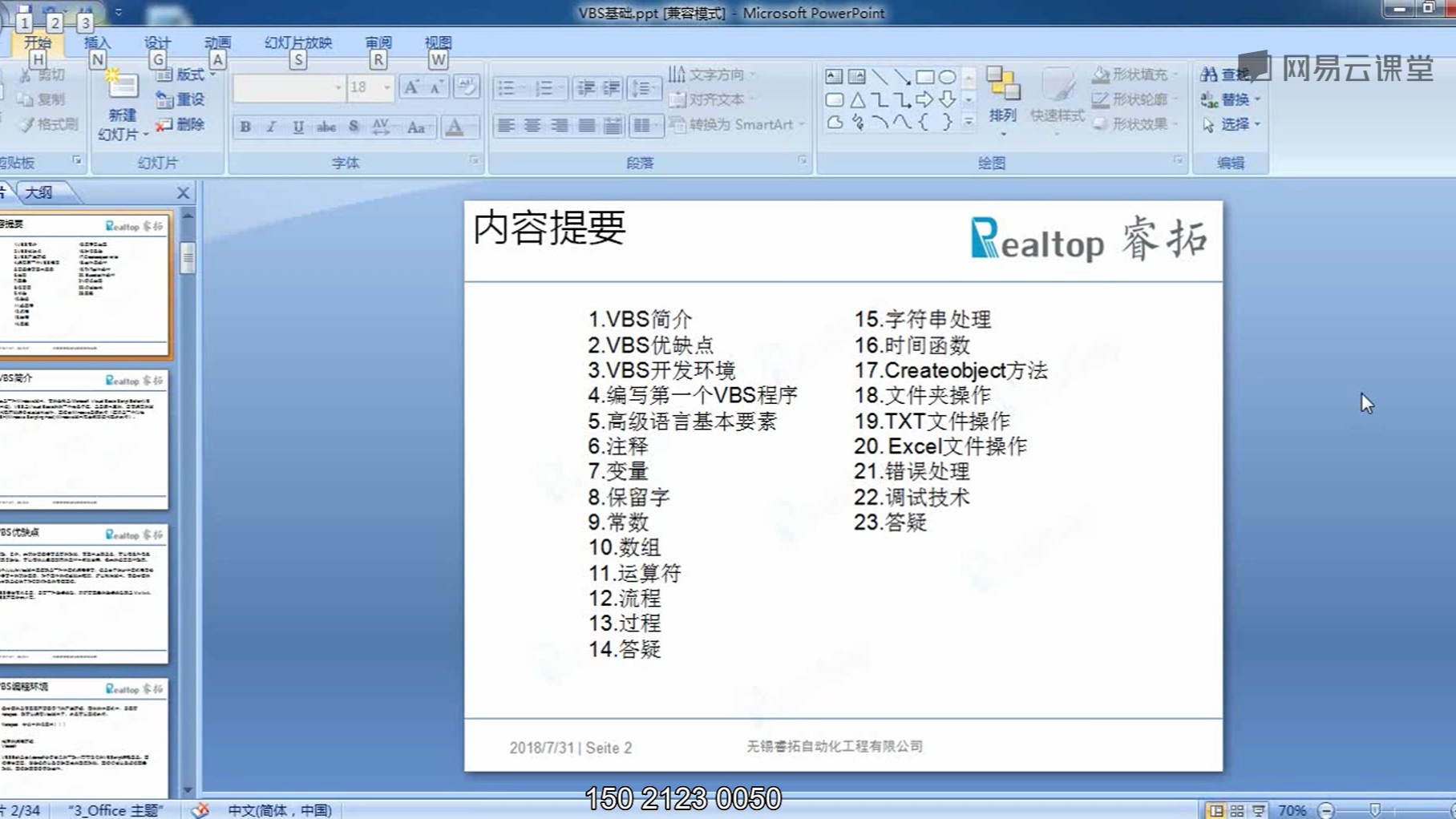Switch to slide sorter view icon

click(1237, 810)
